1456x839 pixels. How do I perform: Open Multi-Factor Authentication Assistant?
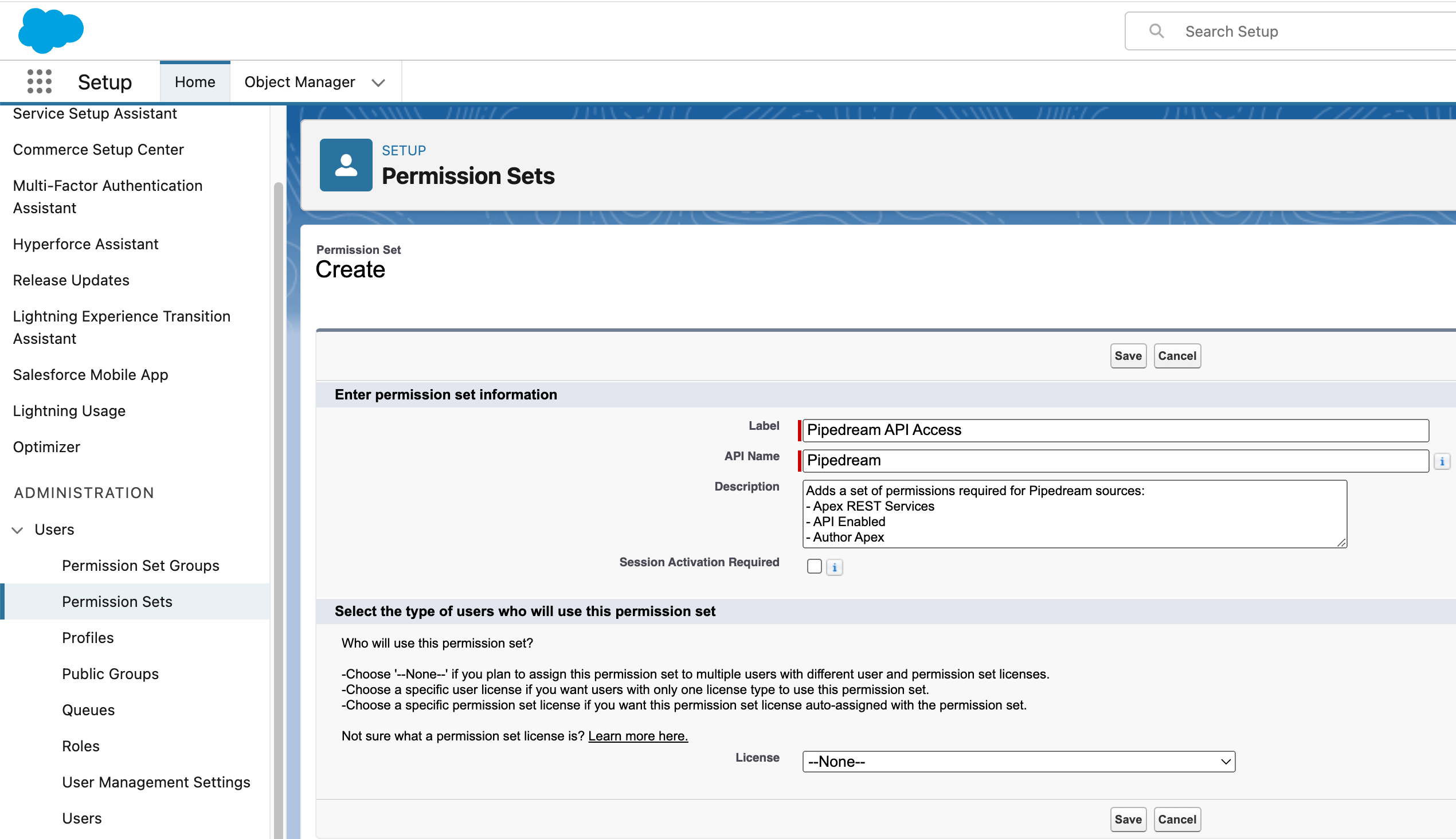107,197
